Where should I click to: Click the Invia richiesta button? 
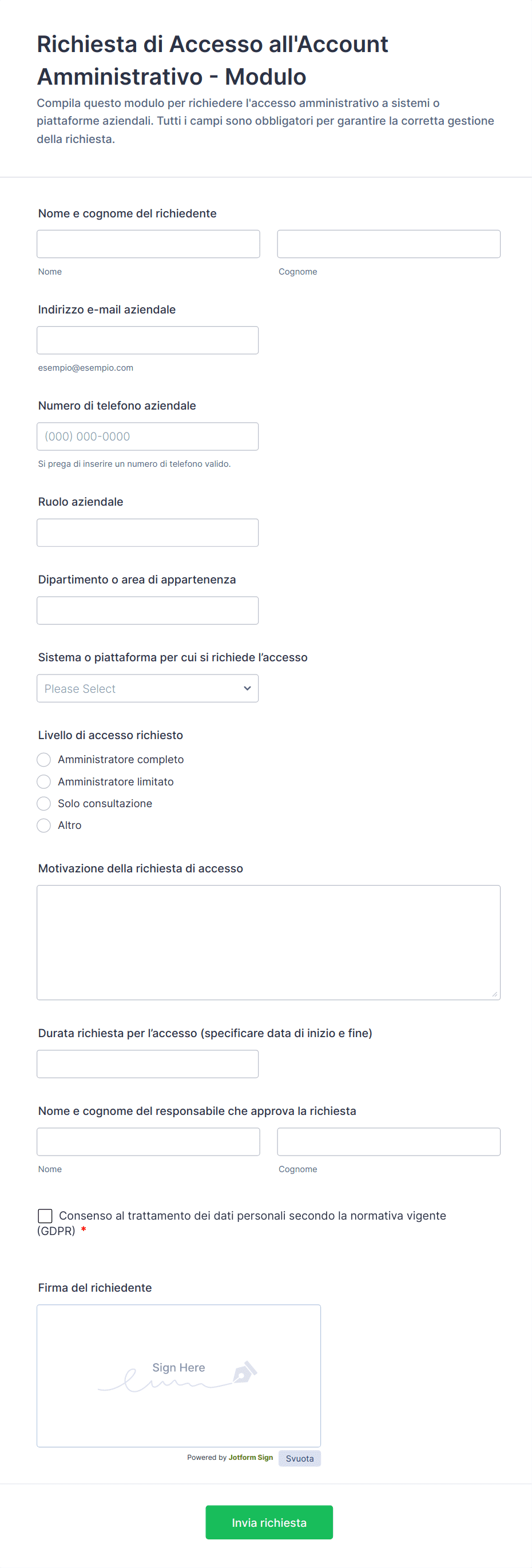pyautogui.click(x=269, y=1522)
